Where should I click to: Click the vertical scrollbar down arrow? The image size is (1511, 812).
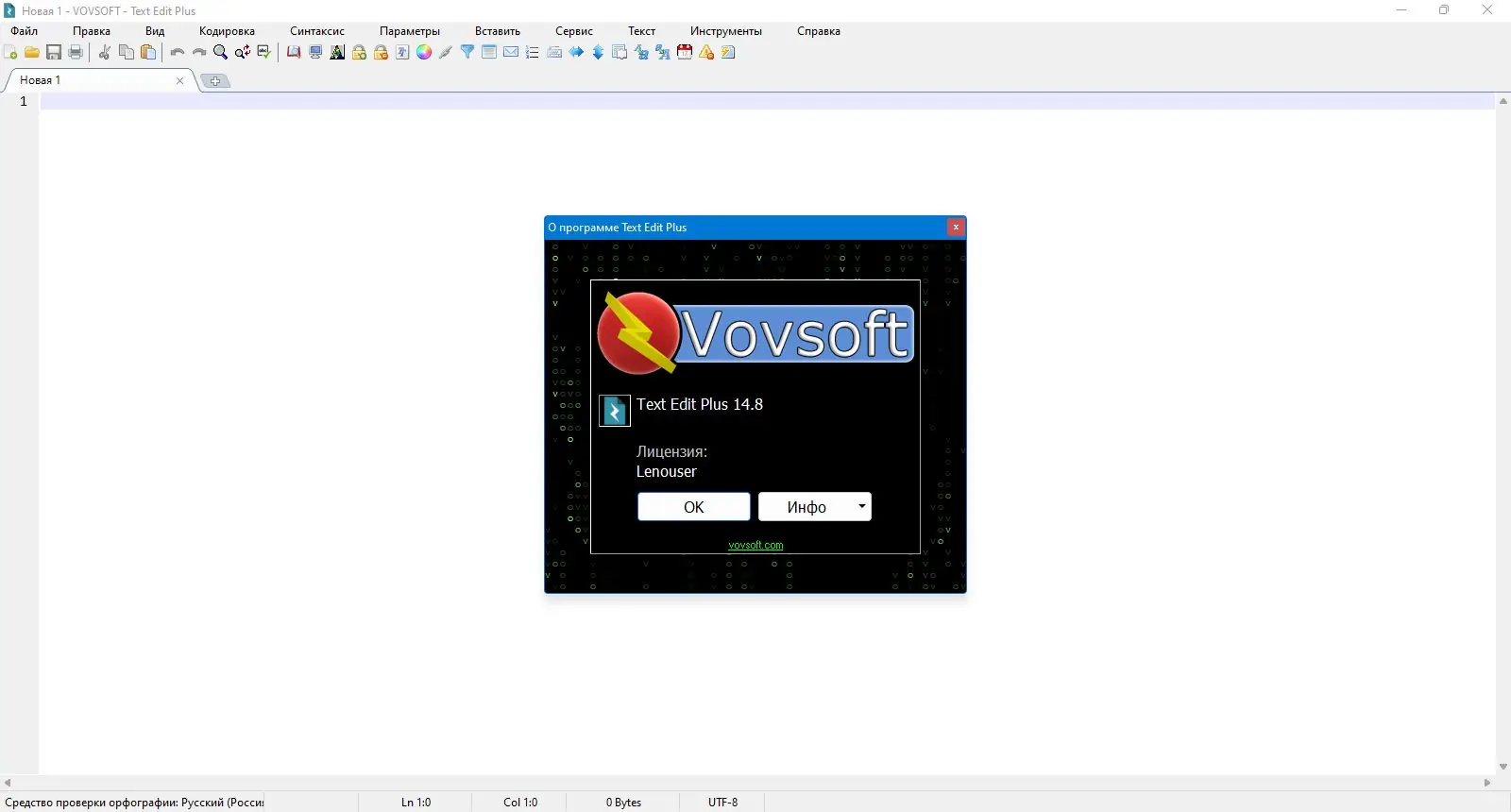click(x=1503, y=767)
